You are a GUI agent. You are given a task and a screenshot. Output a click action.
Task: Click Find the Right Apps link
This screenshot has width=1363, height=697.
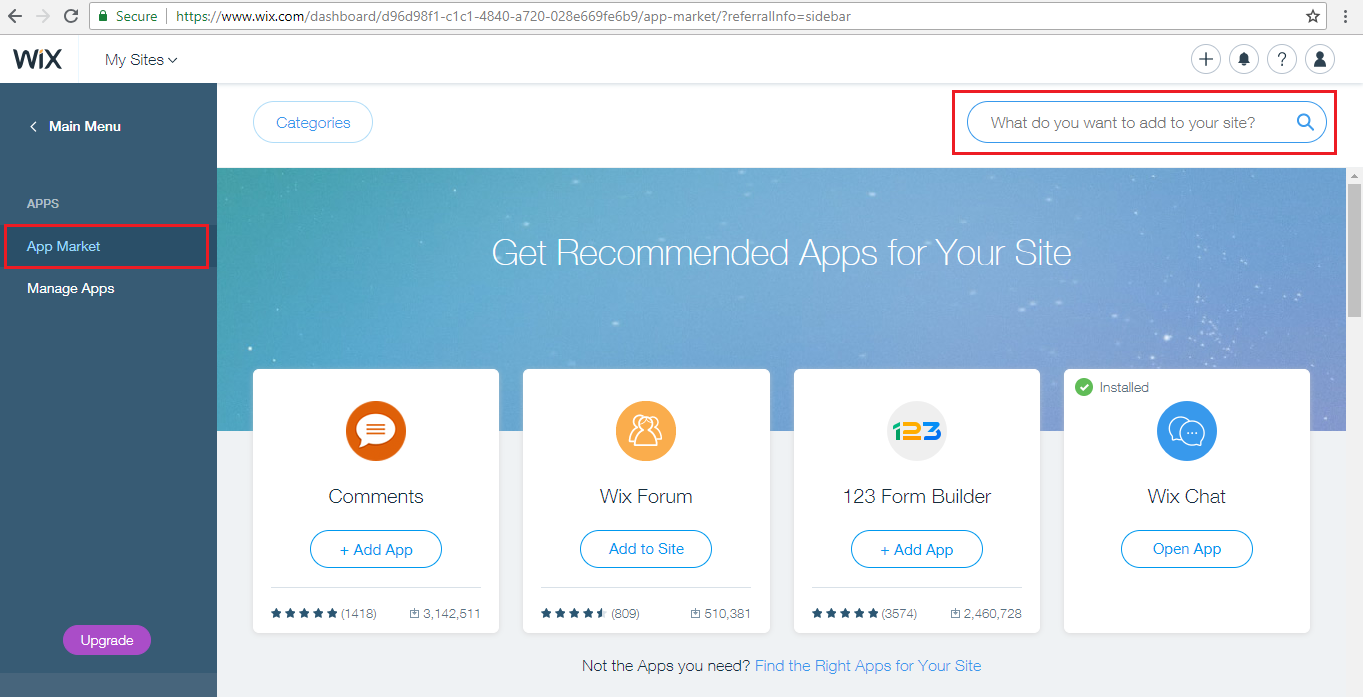pos(868,665)
